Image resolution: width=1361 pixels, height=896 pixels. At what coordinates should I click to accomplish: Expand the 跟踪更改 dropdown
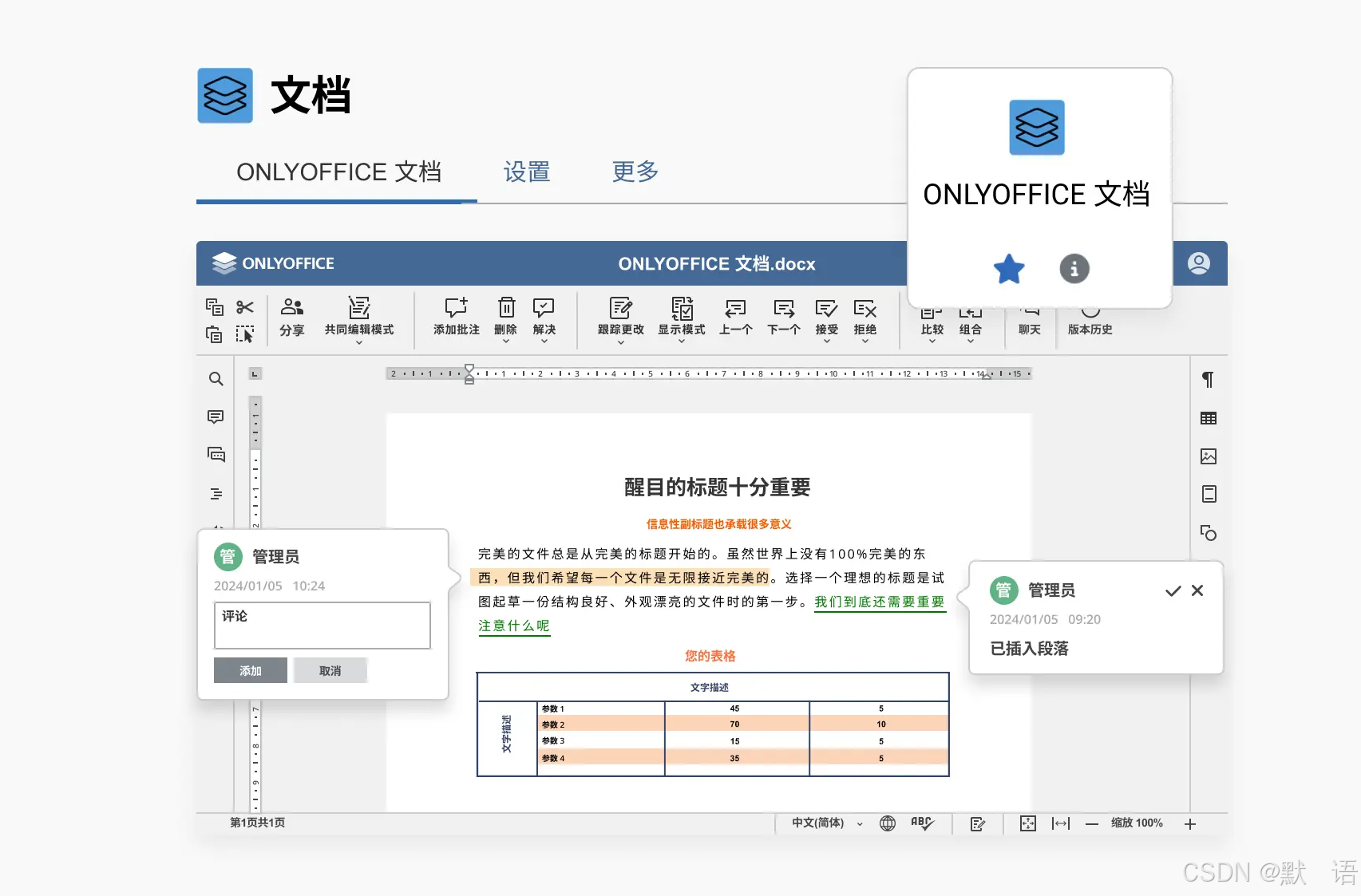pyautogui.click(x=621, y=342)
